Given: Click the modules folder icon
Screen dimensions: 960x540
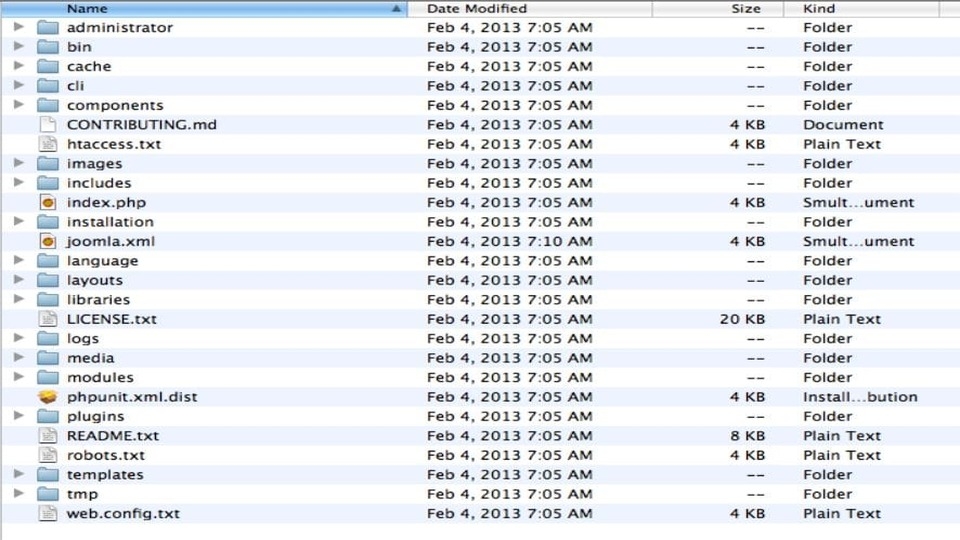Looking at the screenshot, I should pos(48,377).
